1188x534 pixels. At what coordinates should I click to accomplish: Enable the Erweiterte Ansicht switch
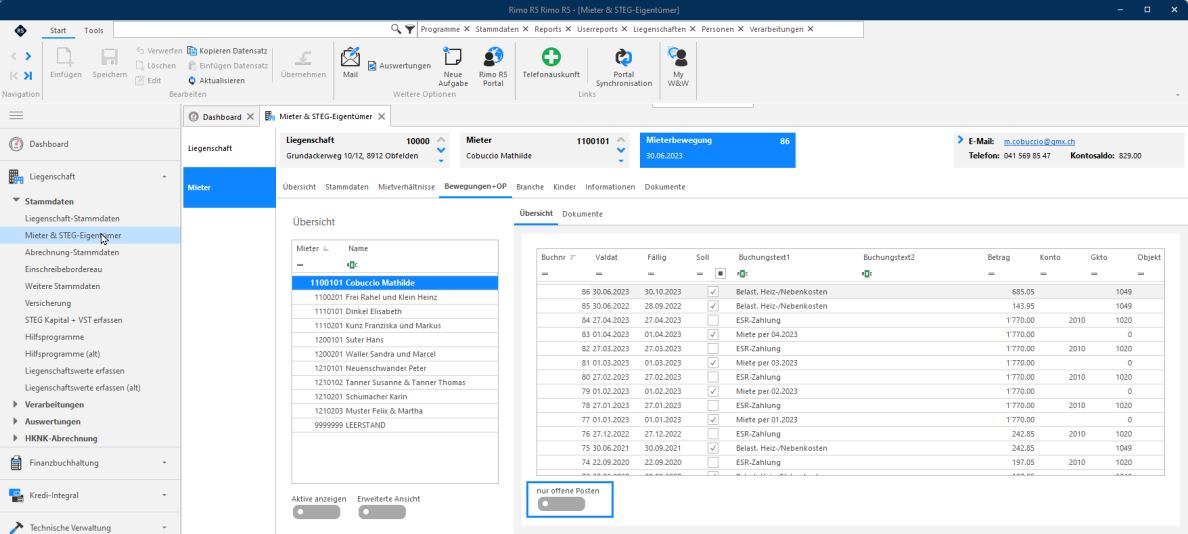point(382,512)
